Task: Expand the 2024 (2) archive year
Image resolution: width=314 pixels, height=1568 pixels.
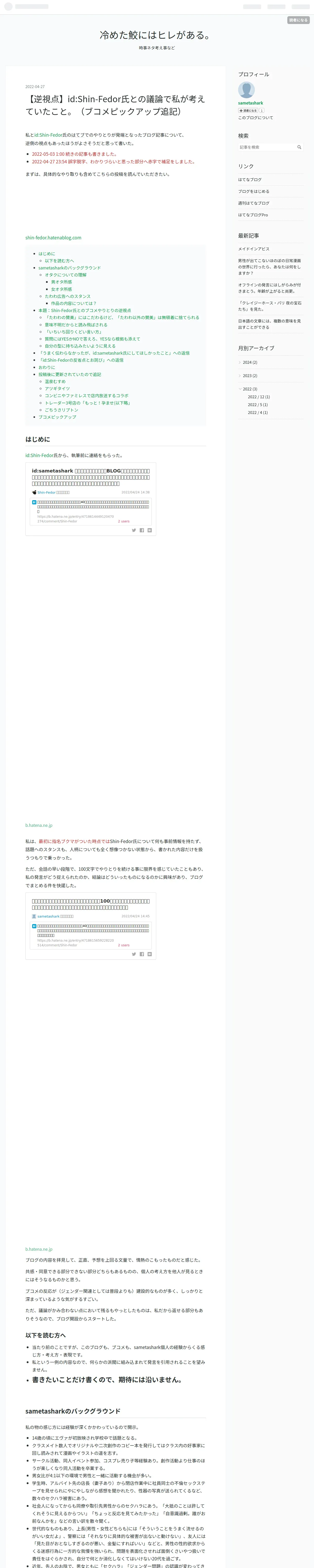Action: [240, 362]
